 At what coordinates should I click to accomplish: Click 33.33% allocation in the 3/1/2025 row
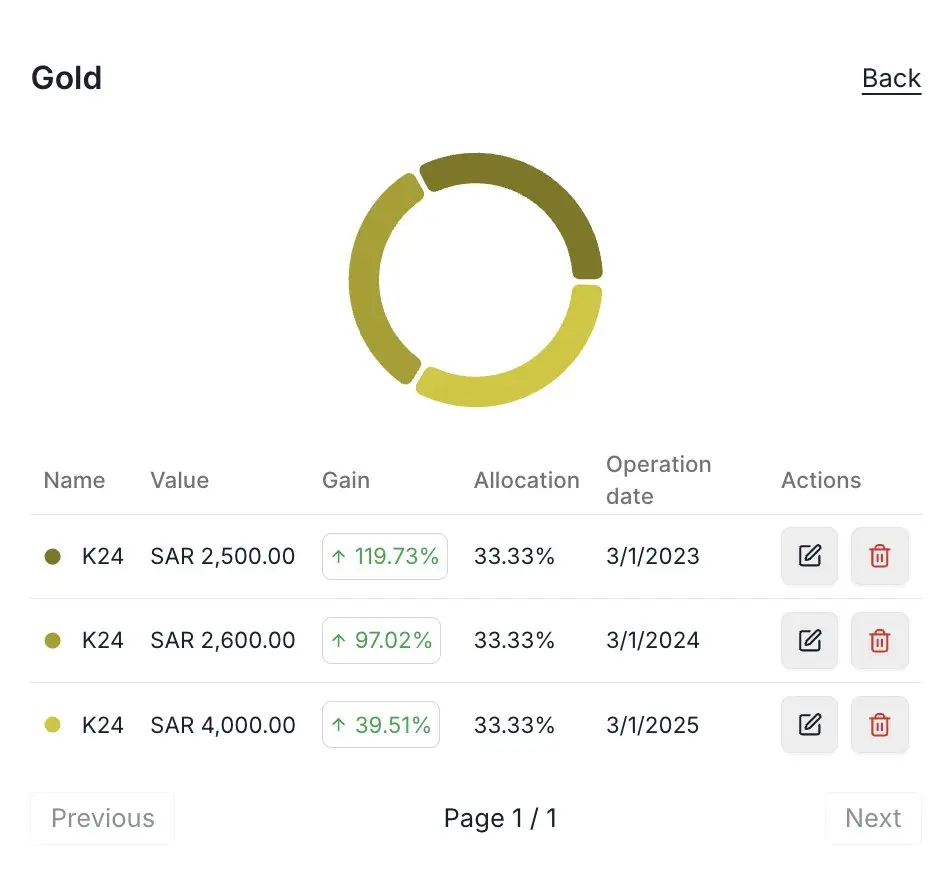[514, 725]
